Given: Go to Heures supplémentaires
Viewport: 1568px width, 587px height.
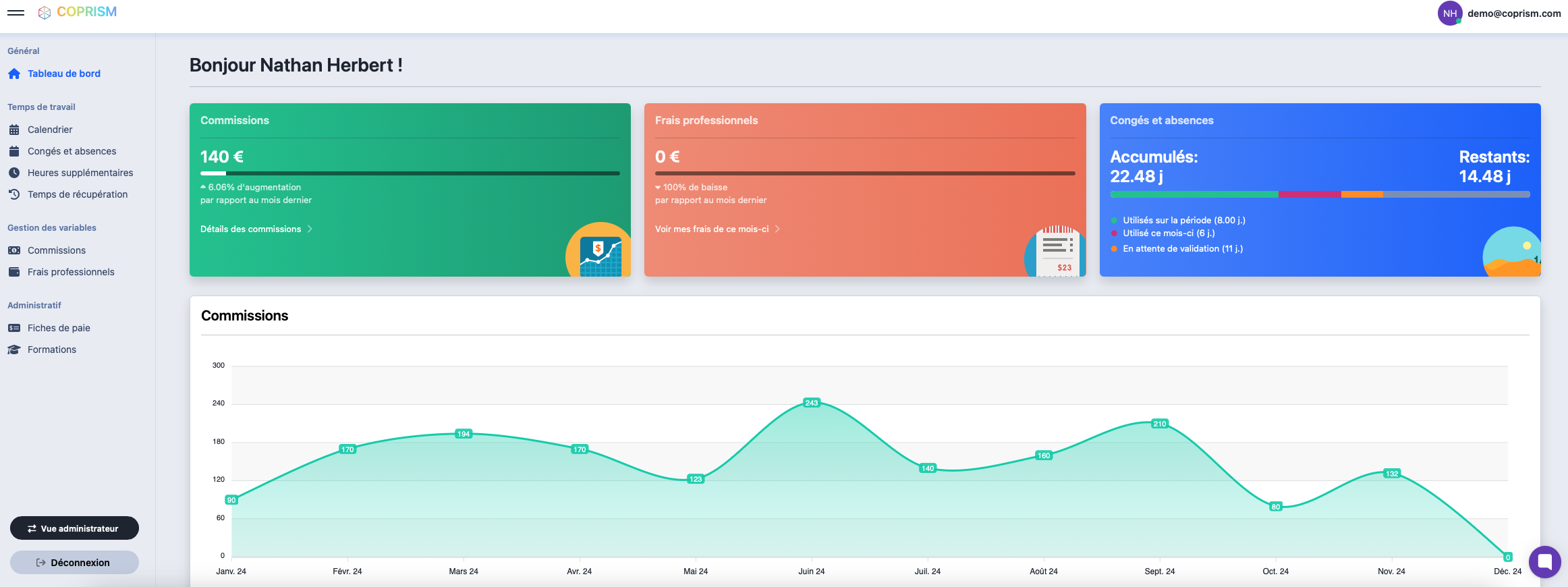Looking at the screenshot, I should pyautogui.click(x=80, y=173).
